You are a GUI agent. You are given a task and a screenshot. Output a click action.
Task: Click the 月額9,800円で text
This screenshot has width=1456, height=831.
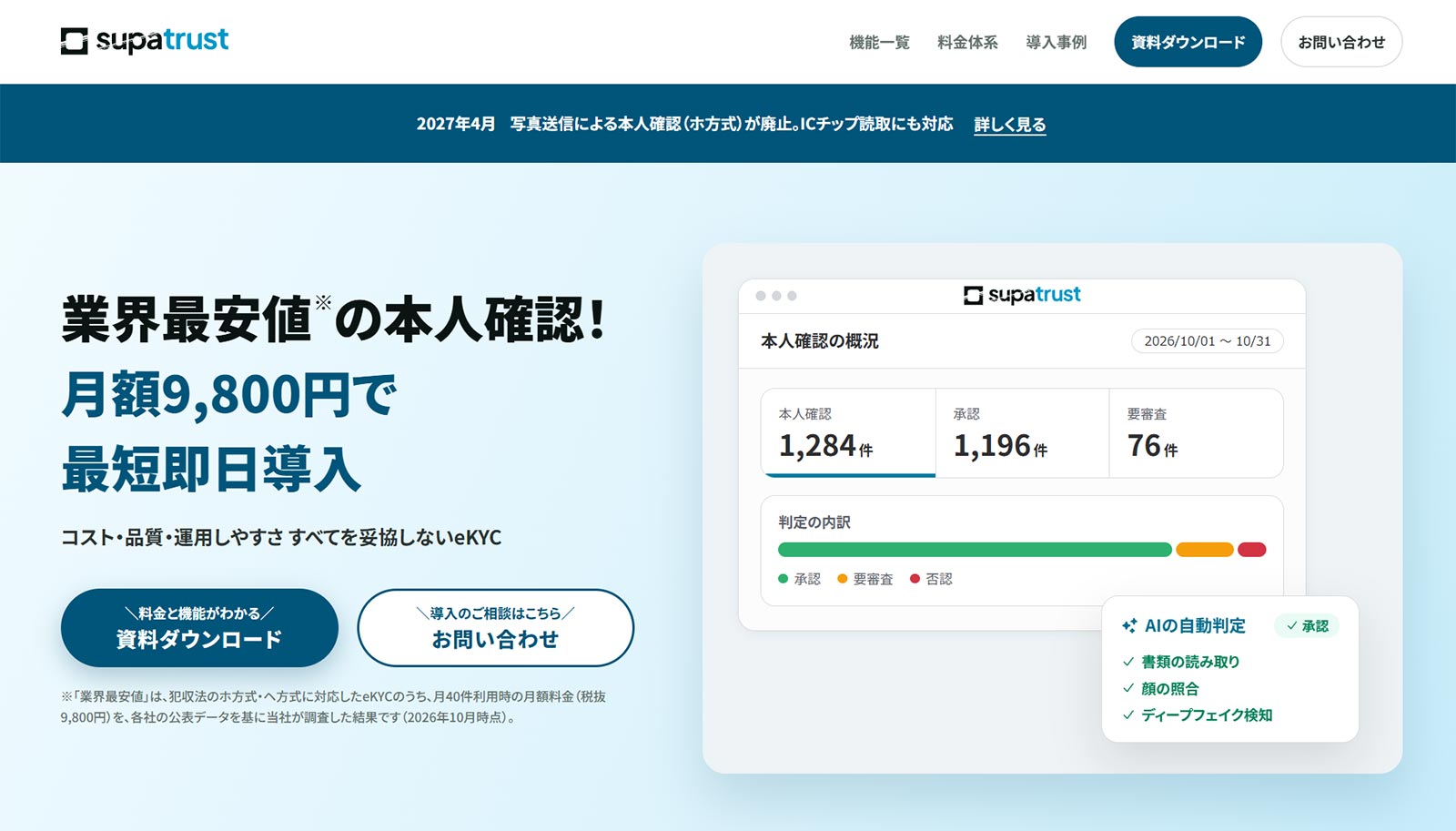coord(228,395)
